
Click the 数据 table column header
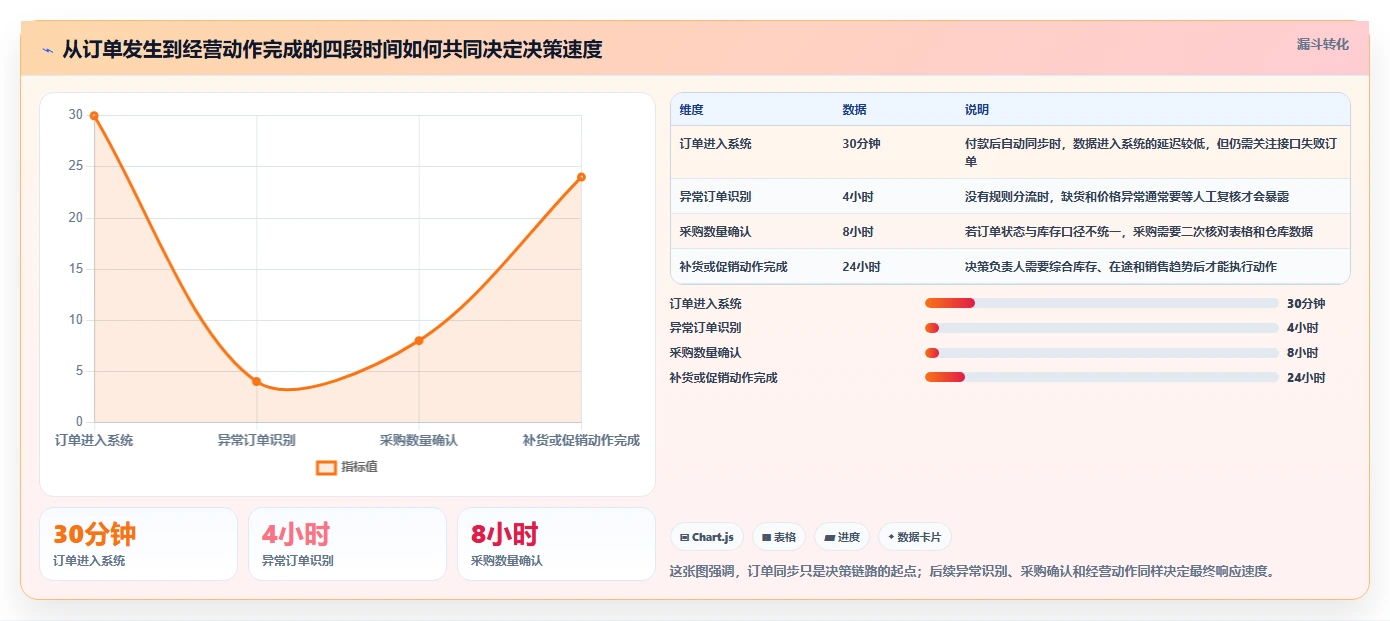pos(854,110)
